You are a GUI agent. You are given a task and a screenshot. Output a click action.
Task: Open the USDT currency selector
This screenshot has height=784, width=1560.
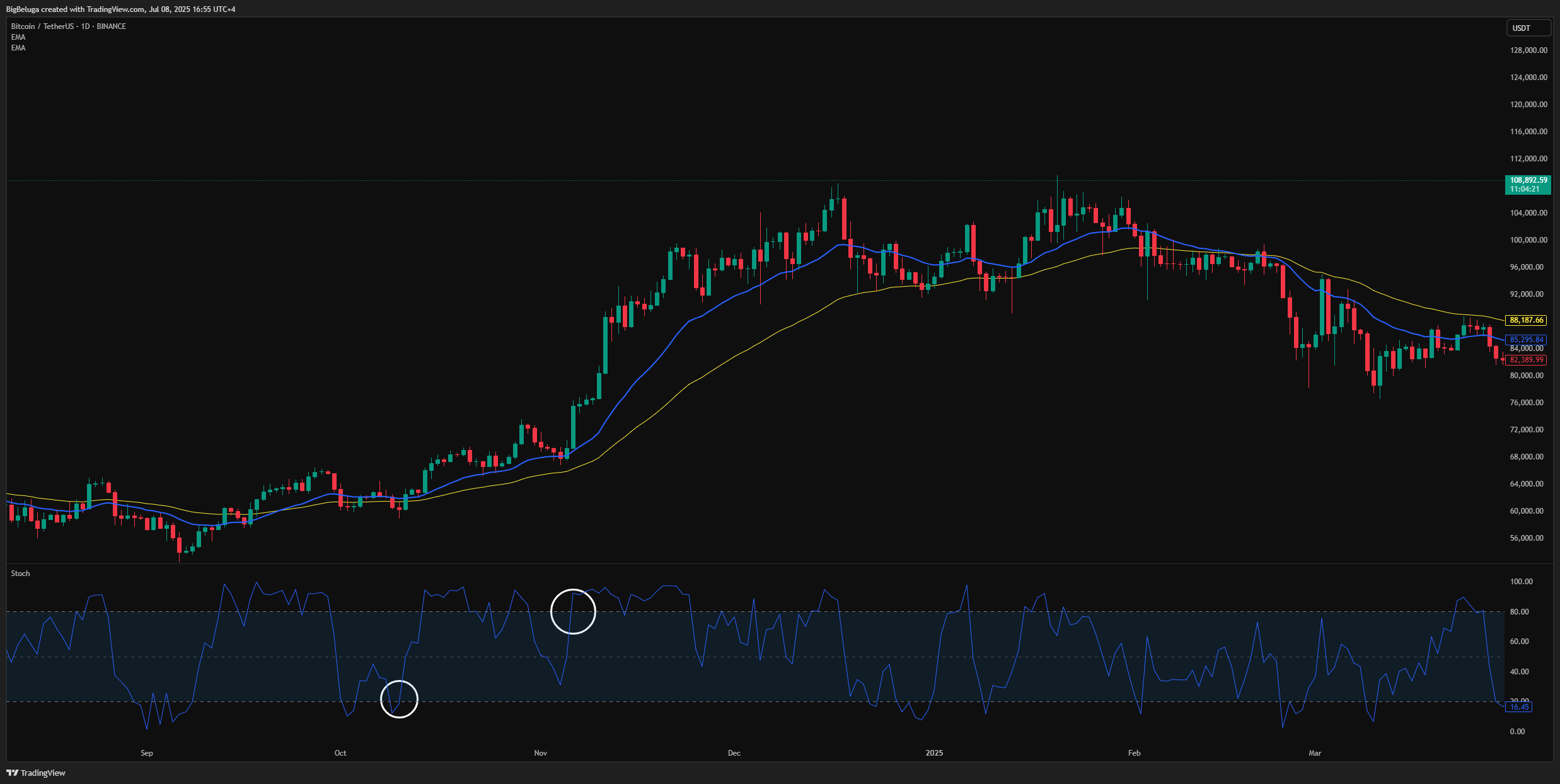[x=1528, y=28]
